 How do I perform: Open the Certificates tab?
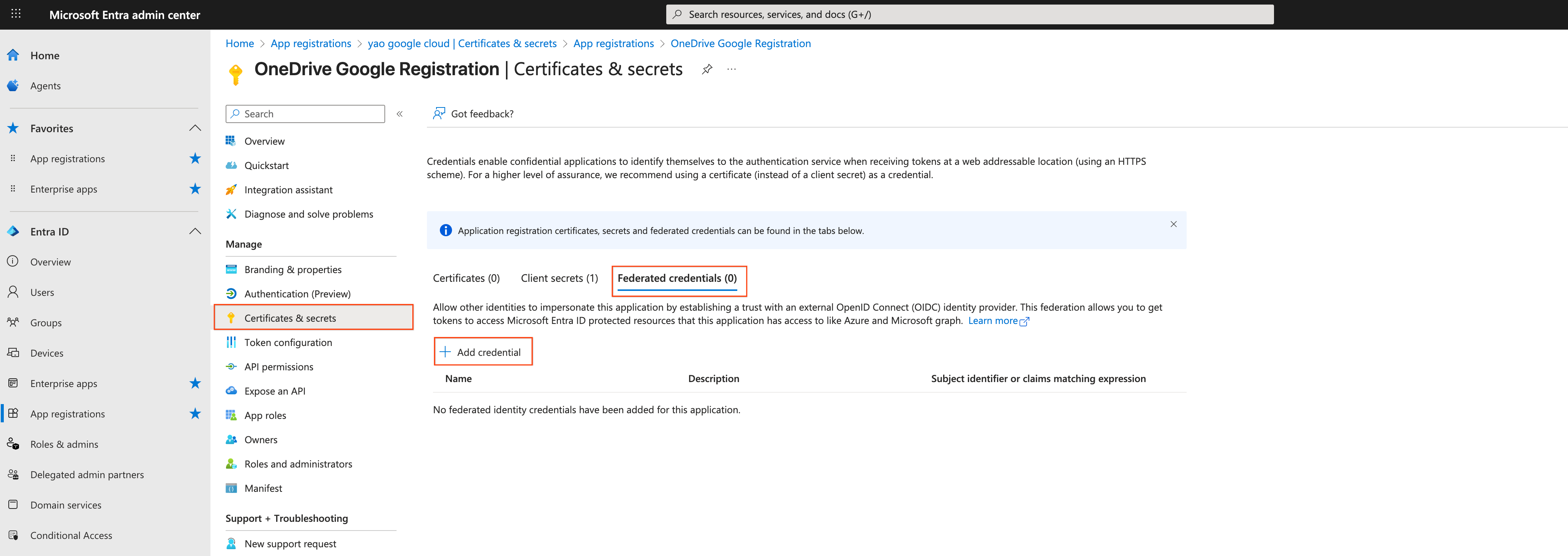466,278
